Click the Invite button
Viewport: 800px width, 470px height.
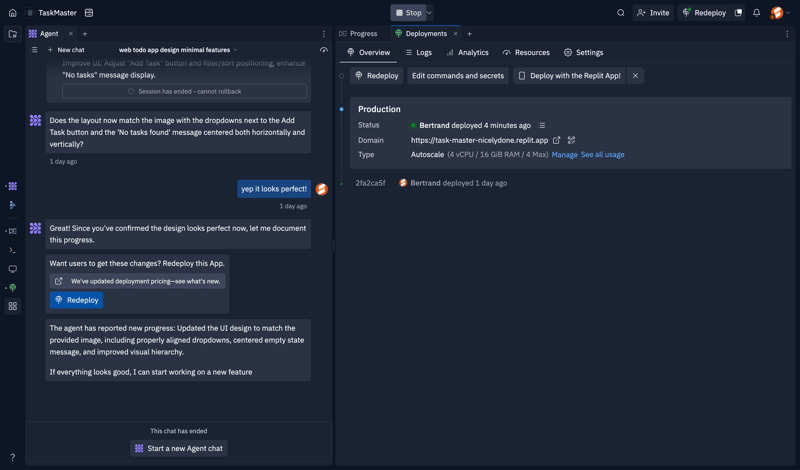(653, 13)
